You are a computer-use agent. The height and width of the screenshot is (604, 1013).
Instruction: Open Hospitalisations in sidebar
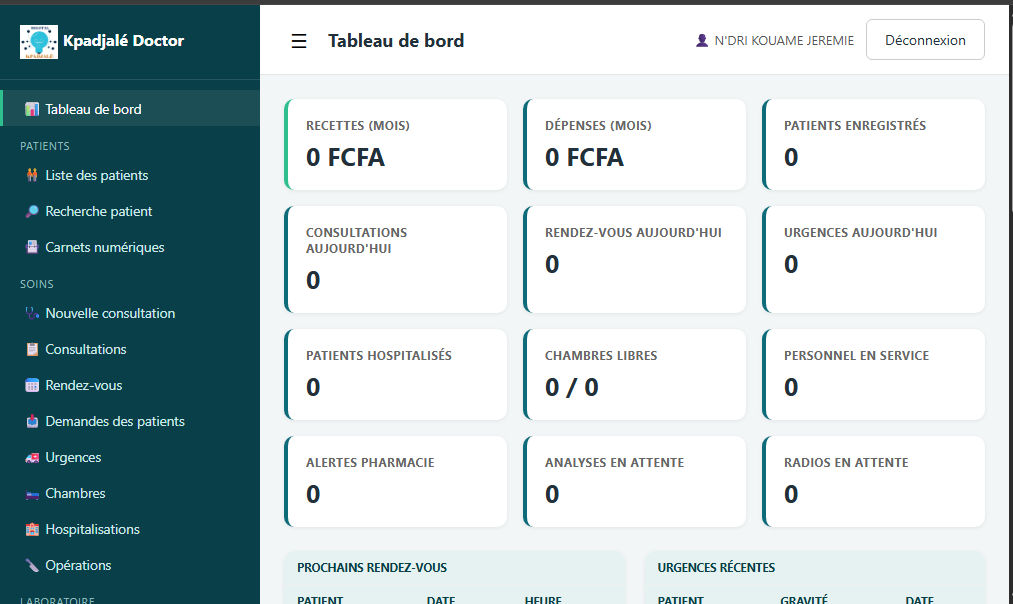[x=130, y=530]
